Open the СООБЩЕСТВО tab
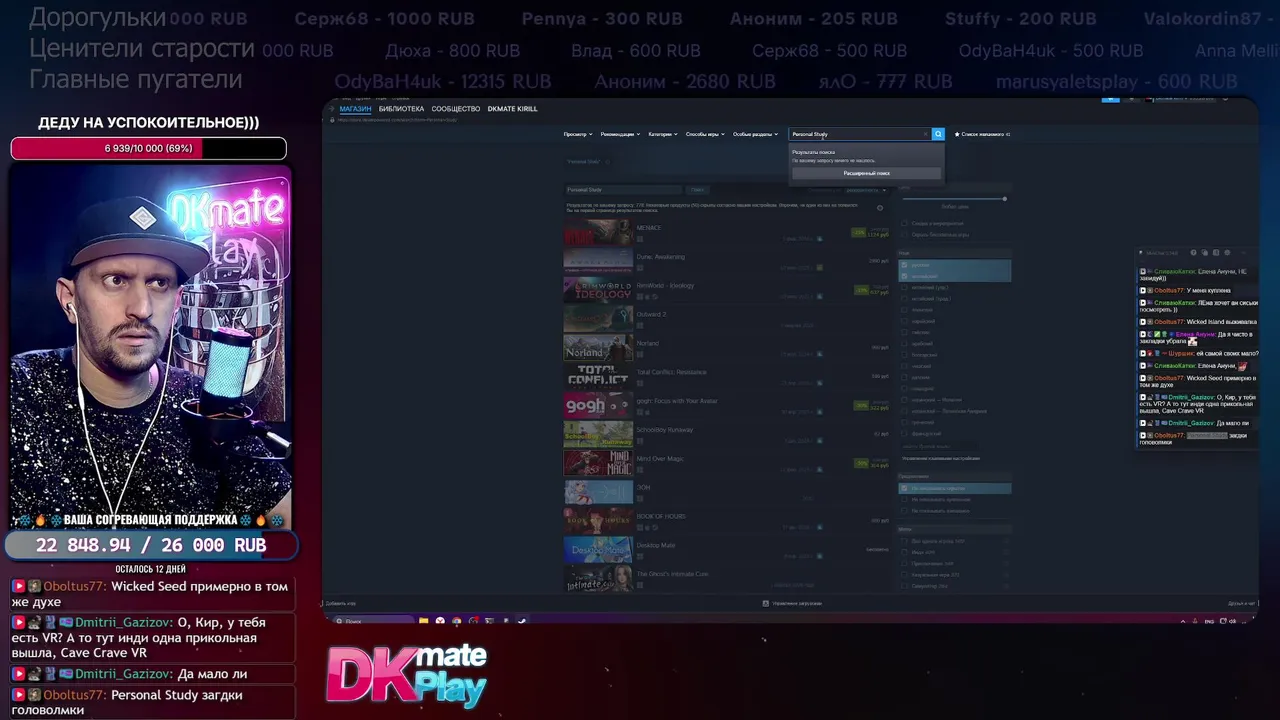Screen dimensions: 1280x720 point(456,108)
